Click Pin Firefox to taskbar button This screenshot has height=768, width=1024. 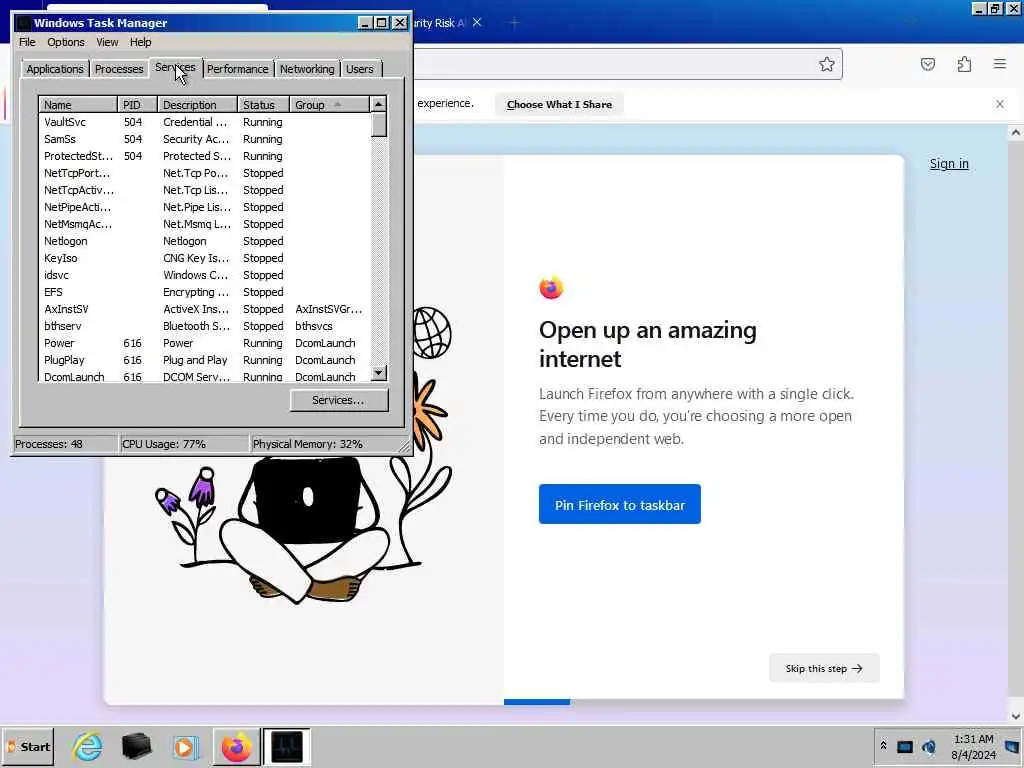pyautogui.click(x=620, y=504)
